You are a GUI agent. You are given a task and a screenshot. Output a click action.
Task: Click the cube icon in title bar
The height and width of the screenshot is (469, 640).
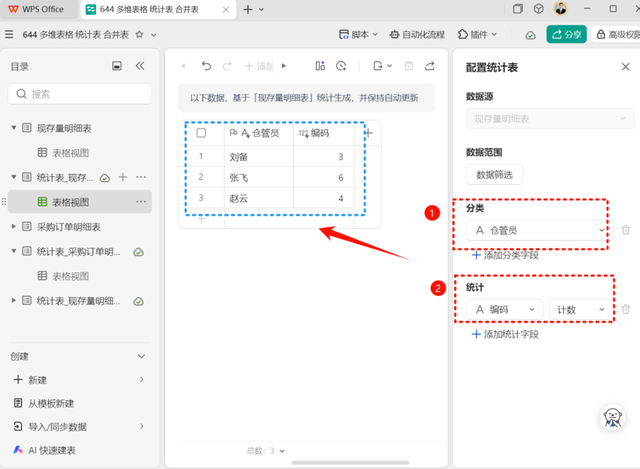539,9
